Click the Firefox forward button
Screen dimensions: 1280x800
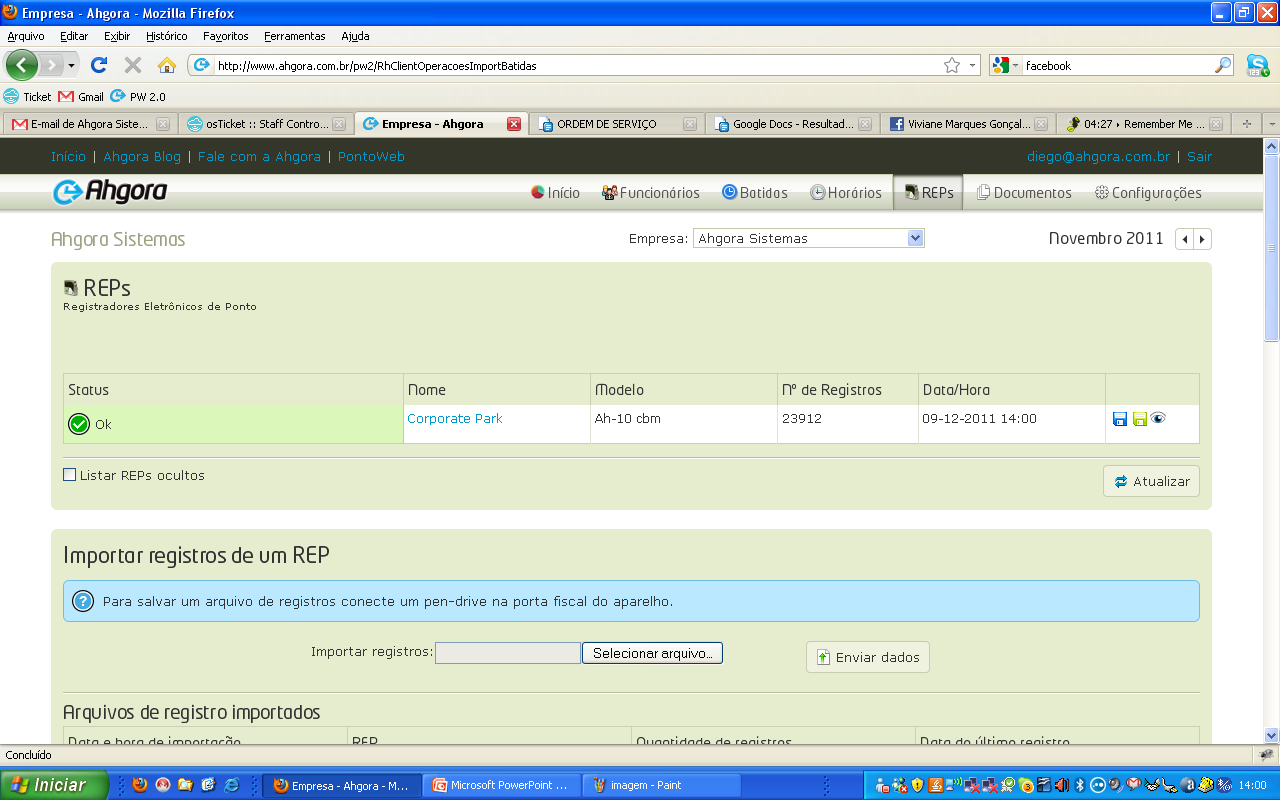[51, 65]
